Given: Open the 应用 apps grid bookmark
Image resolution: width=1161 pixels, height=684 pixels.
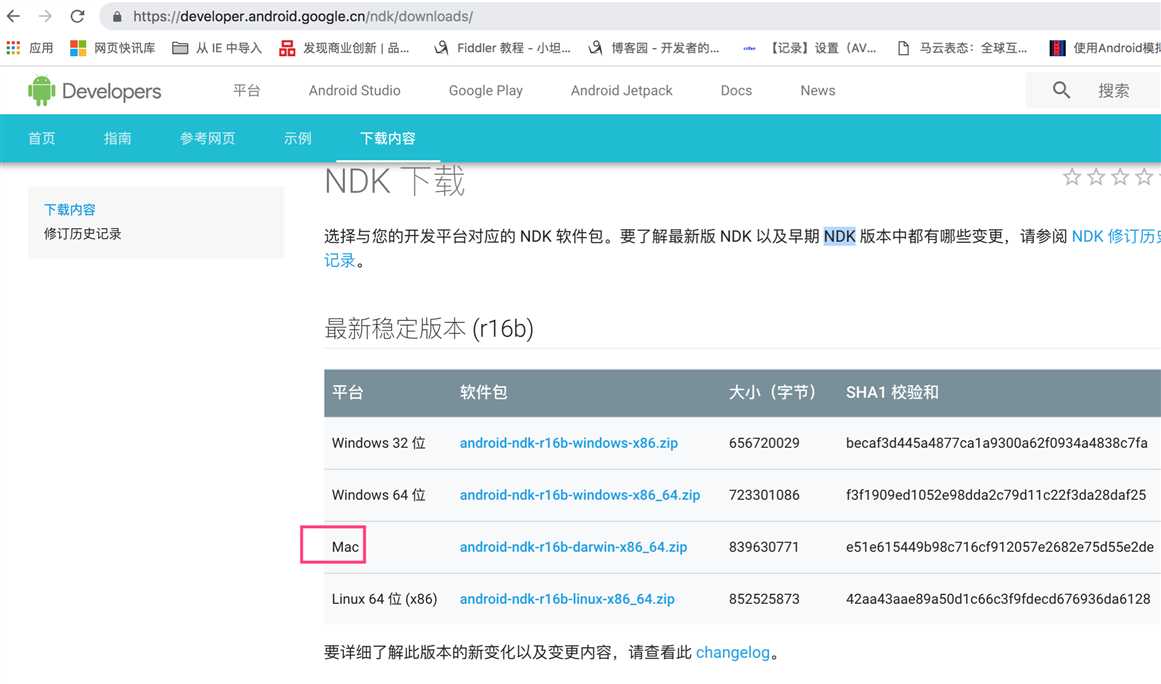Looking at the screenshot, I should coord(30,47).
